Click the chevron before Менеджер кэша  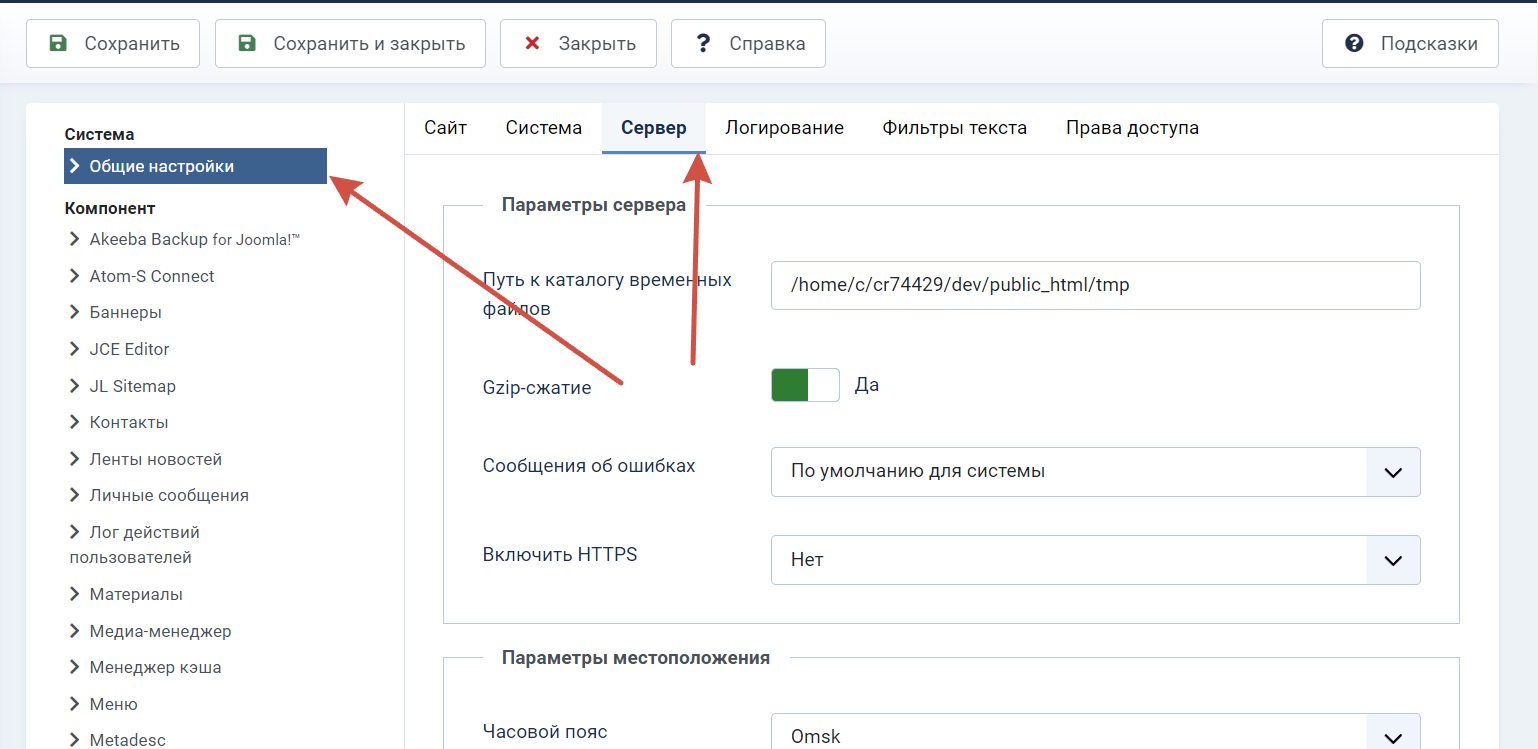click(75, 667)
